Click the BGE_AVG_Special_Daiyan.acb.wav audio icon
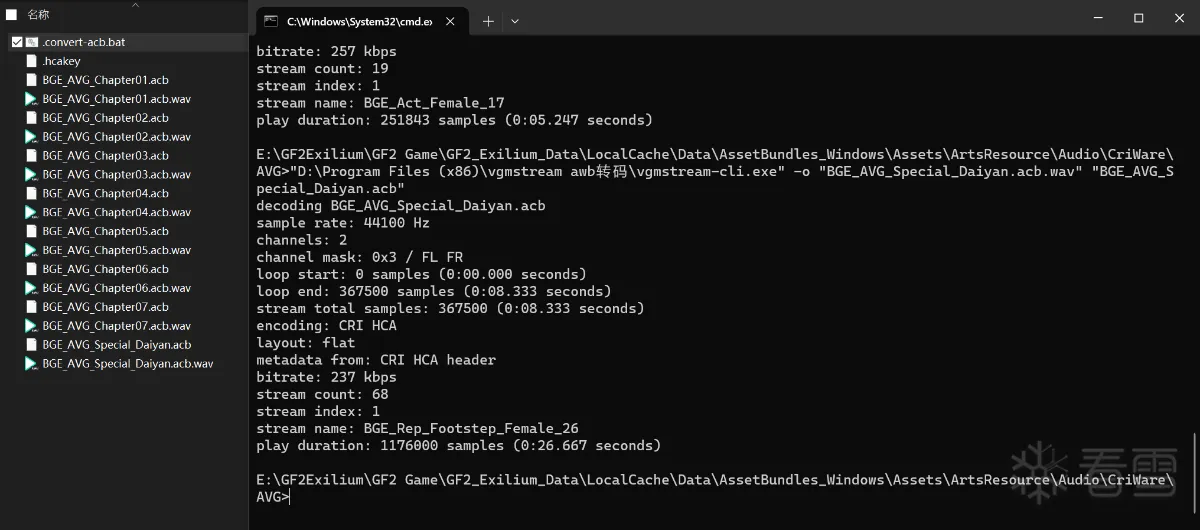This screenshot has width=1200, height=530. click(x=31, y=364)
